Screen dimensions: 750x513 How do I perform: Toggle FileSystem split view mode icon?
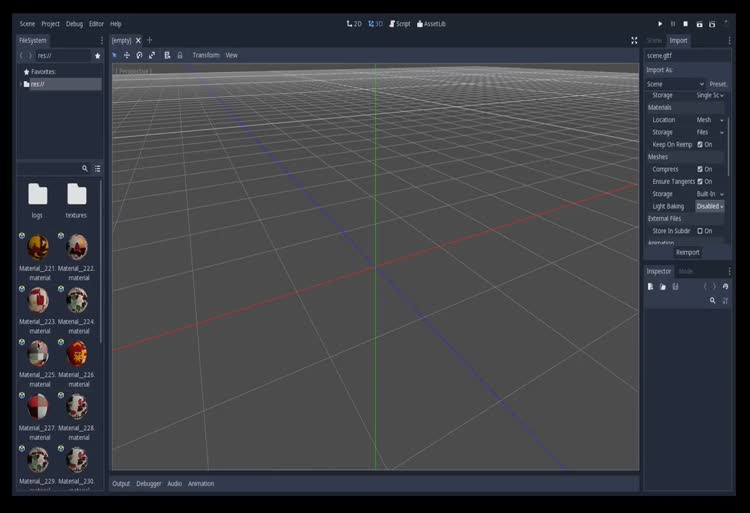pyautogui.click(x=97, y=169)
